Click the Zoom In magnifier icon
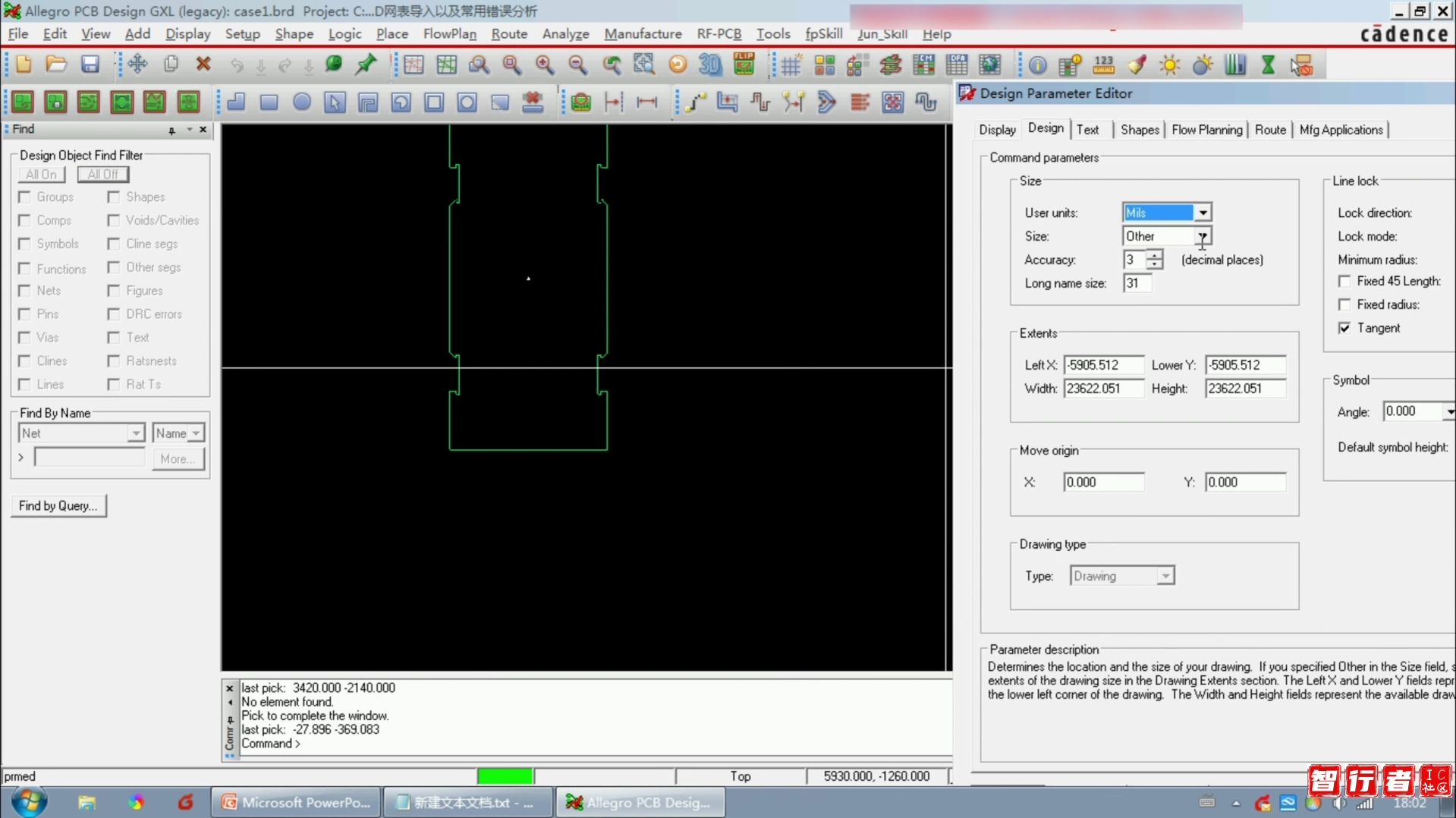1456x818 pixels. coord(545,64)
